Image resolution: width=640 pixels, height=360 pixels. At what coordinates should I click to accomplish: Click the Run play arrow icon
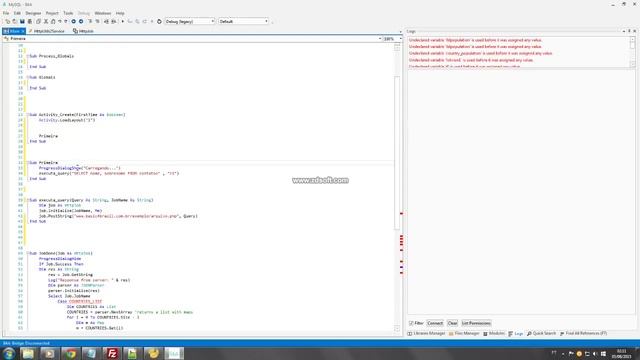[x=122, y=21]
